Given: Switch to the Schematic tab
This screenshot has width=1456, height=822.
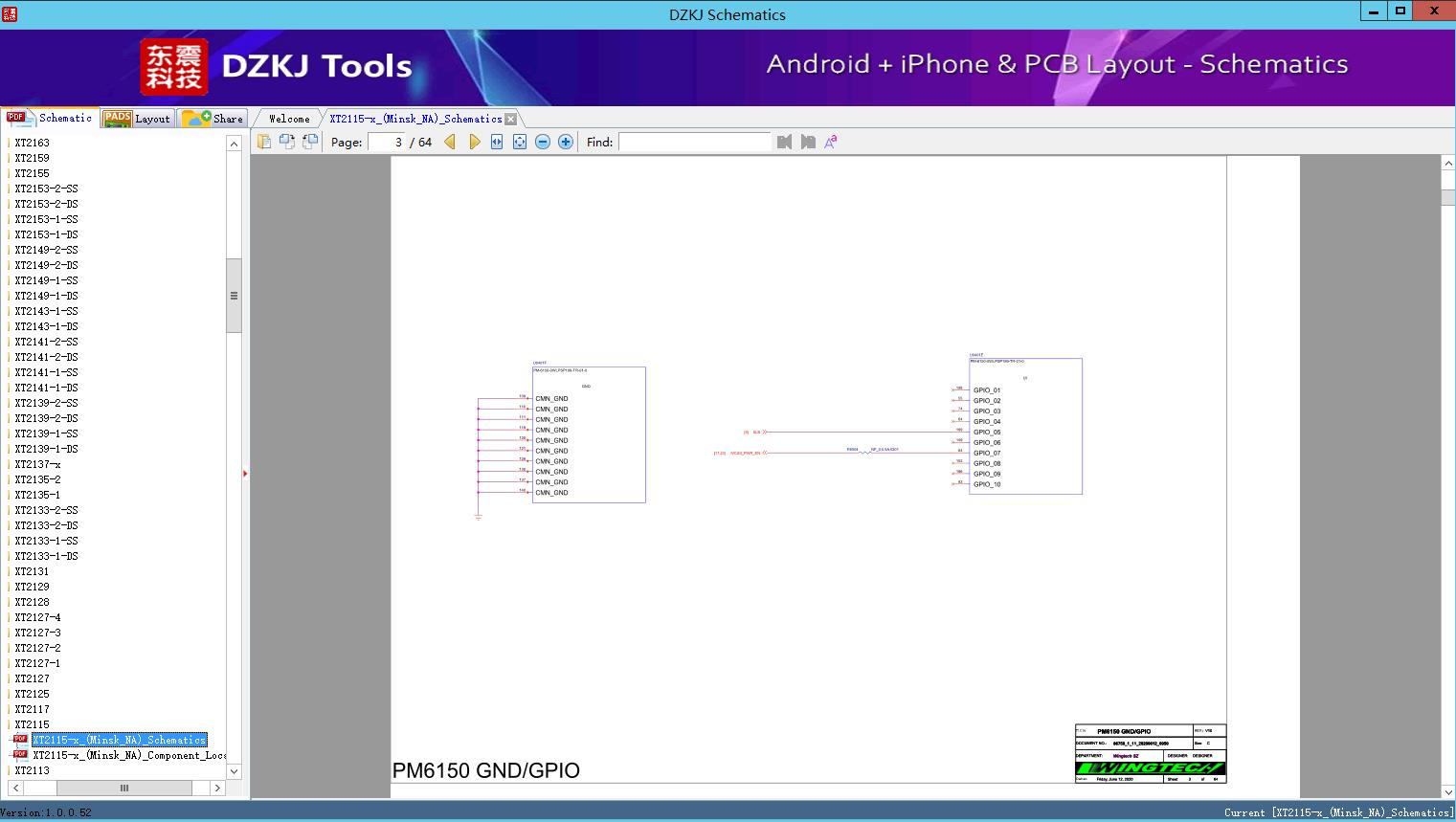Looking at the screenshot, I should (x=50, y=118).
